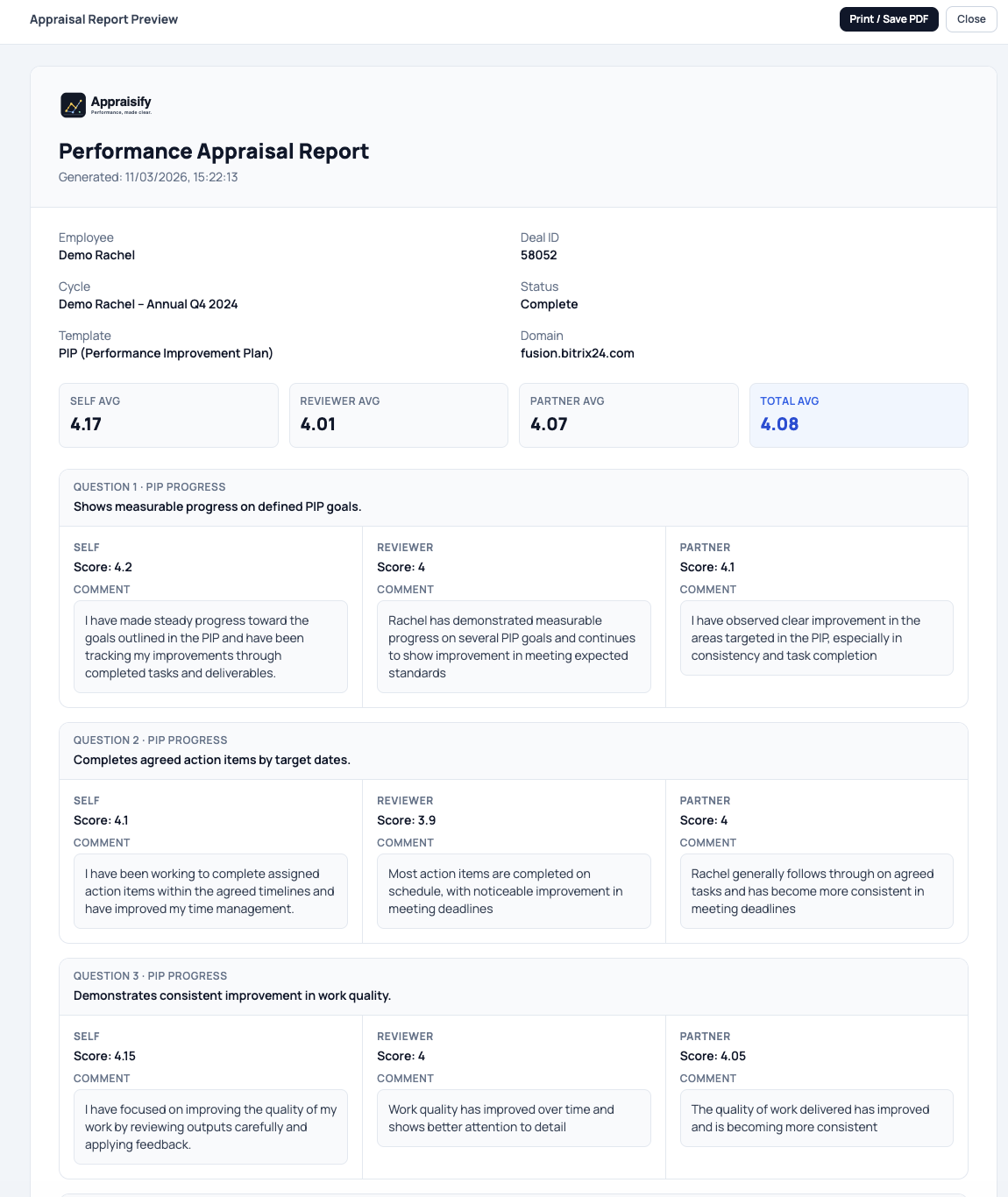Select the Self Avg 4.17 card
1008x1197 pixels.
pos(168,415)
